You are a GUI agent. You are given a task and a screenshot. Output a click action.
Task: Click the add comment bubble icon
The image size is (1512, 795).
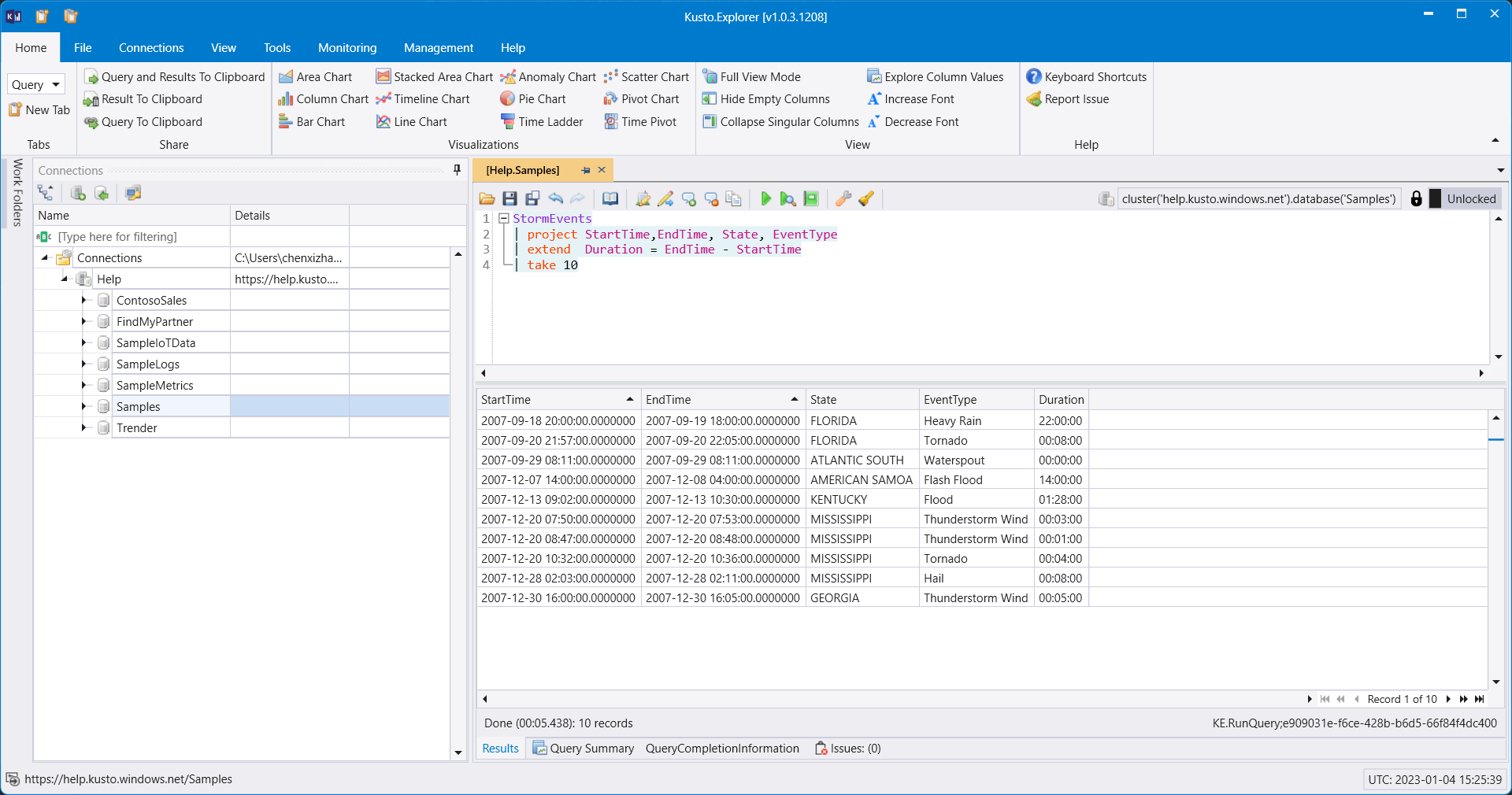point(689,199)
